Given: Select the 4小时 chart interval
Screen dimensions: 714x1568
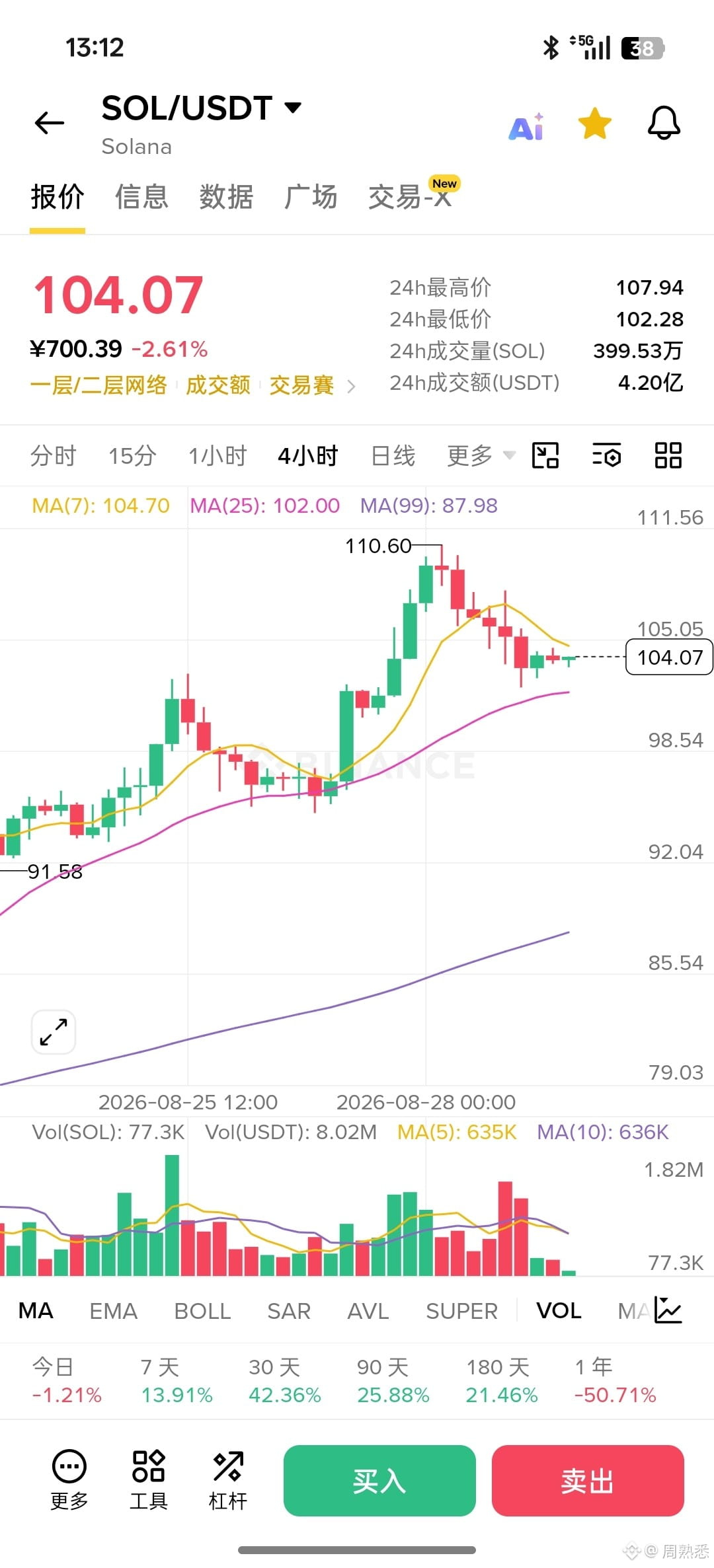Looking at the screenshot, I should [308, 456].
